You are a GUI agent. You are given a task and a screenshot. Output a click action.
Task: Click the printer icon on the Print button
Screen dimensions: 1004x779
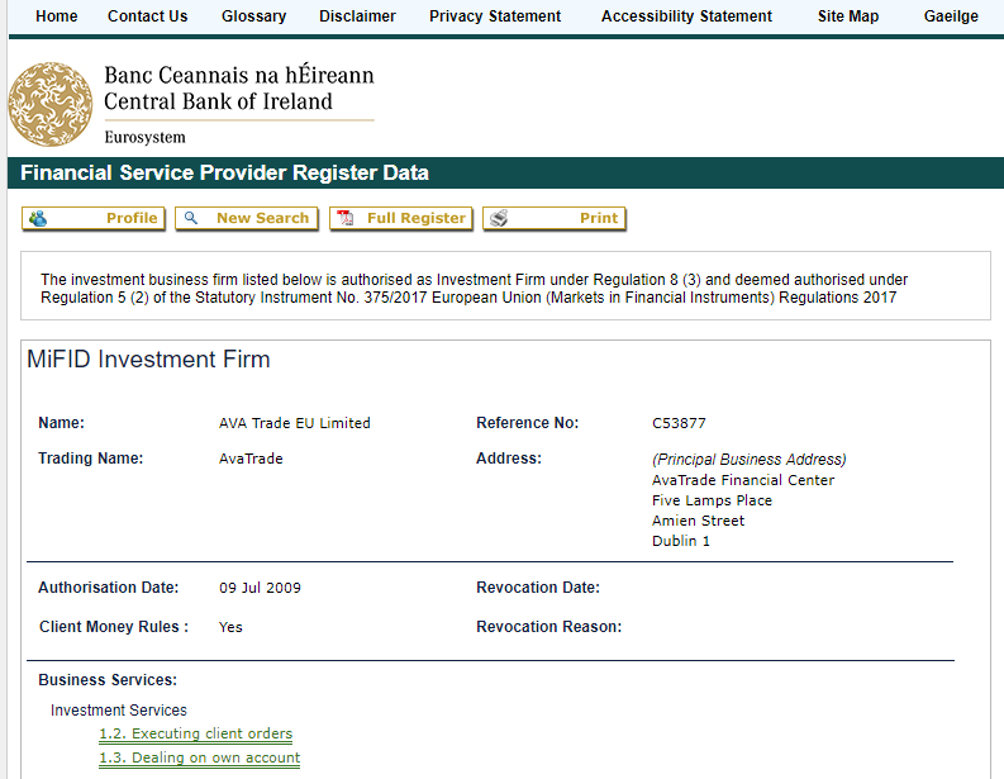coord(500,218)
